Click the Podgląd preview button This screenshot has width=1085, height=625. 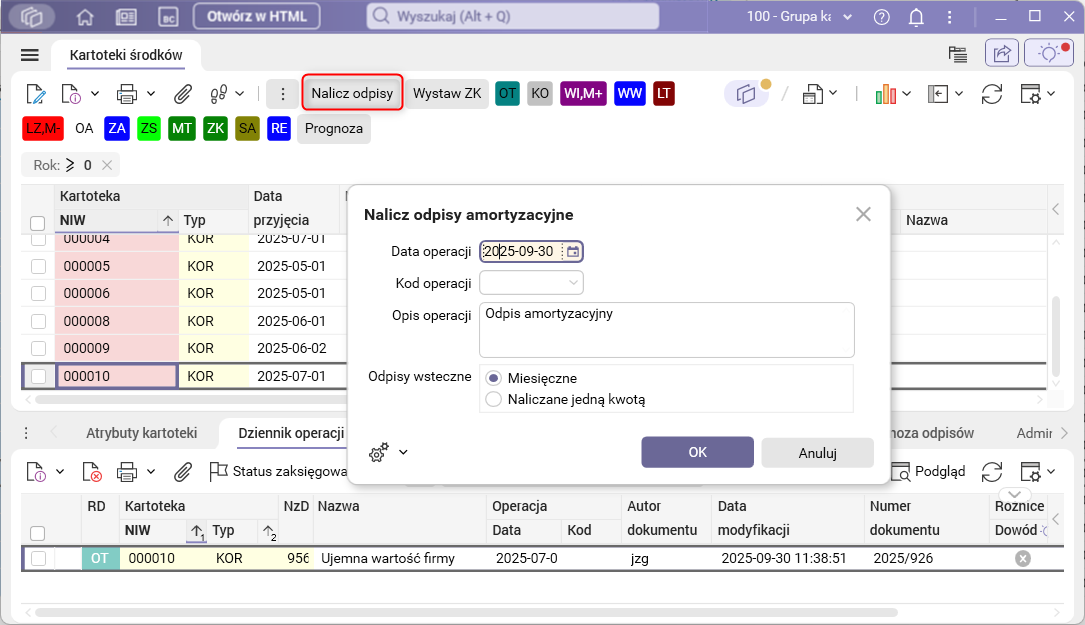coord(928,472)
